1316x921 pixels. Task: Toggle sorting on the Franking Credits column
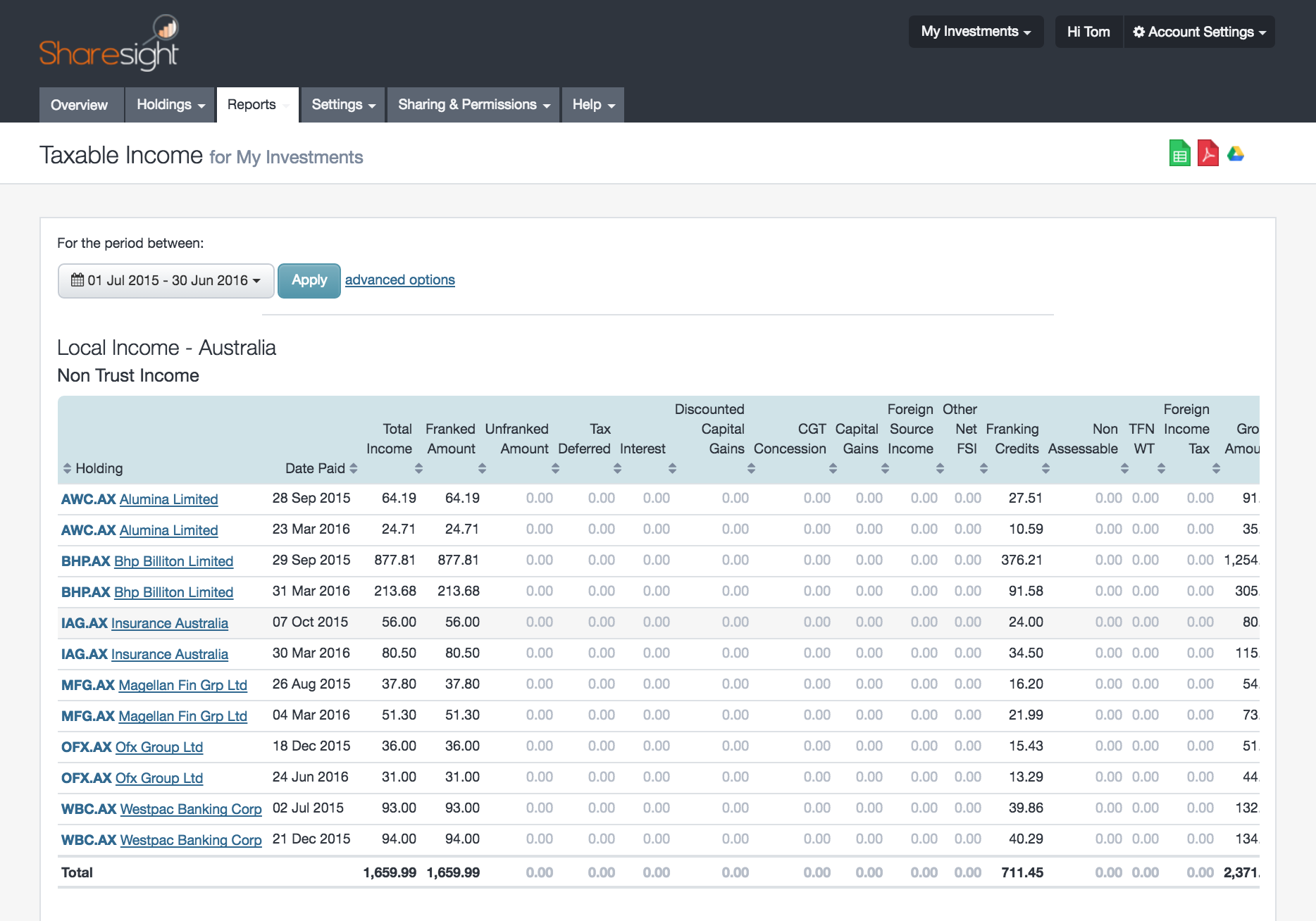[1044, 468]
